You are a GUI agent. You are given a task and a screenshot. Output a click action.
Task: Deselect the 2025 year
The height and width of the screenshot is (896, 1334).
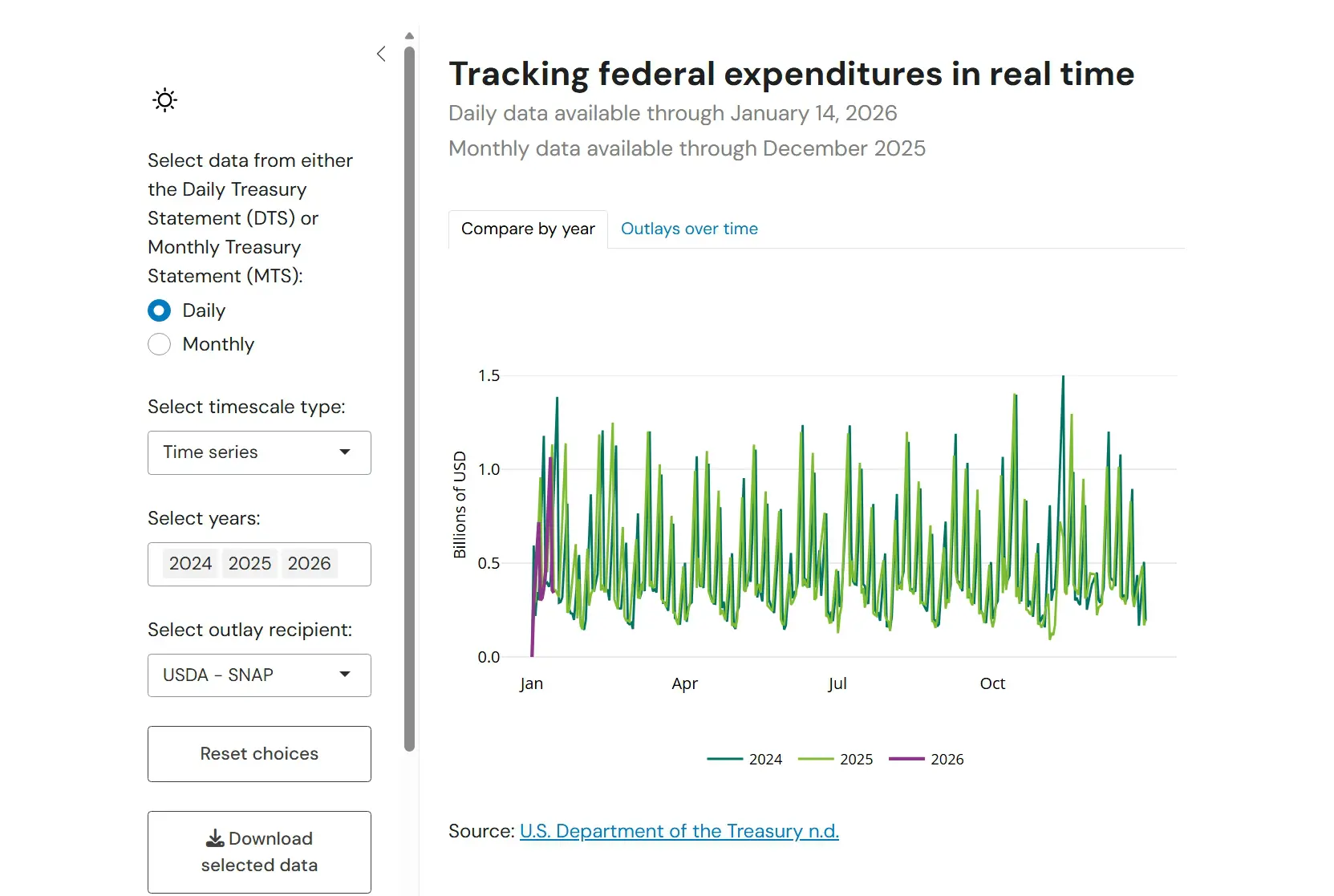click(249, 564)
